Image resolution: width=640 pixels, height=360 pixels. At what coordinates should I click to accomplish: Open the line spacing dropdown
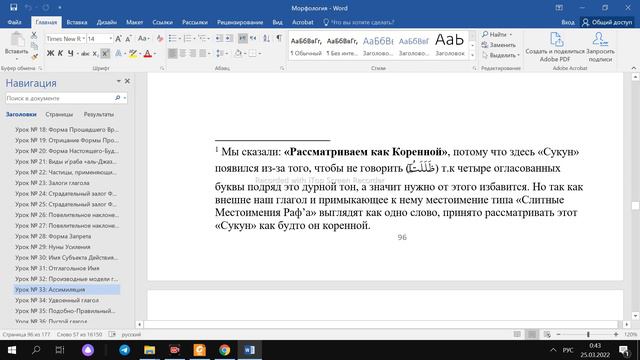pos(222,53)
